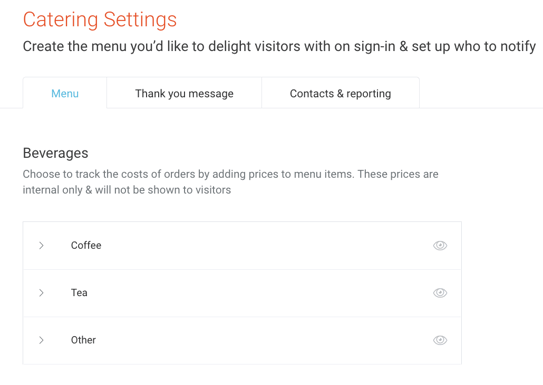The height and width of the screenshot is (385, 543).
Task: Toggle visibility eye icon for Tea
Action: [x=440, y=293]
